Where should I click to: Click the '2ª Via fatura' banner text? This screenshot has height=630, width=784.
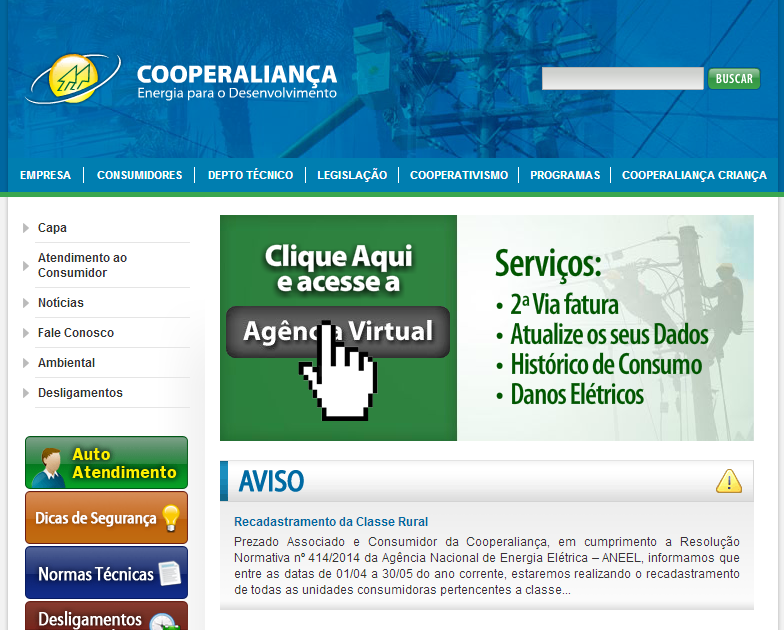pos(564,304)
